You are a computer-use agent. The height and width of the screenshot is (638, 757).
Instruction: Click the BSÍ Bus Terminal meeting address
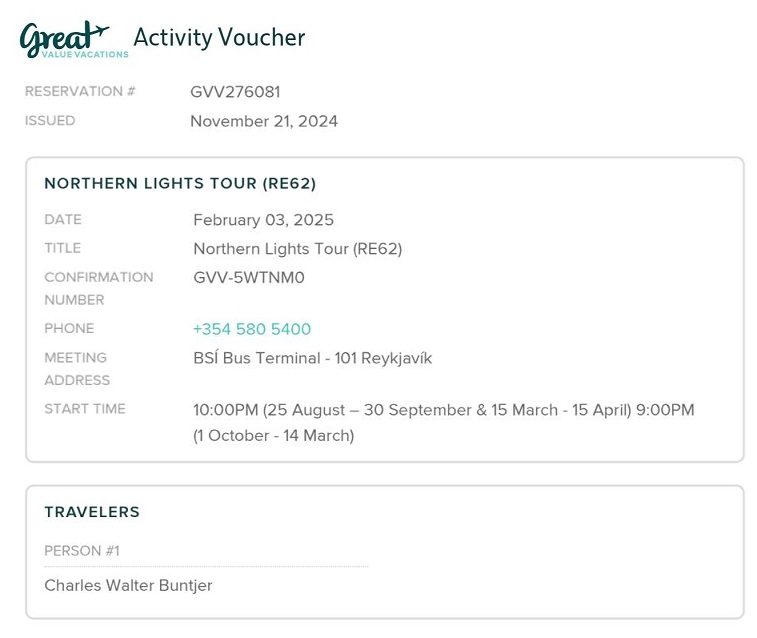[313, 358]
